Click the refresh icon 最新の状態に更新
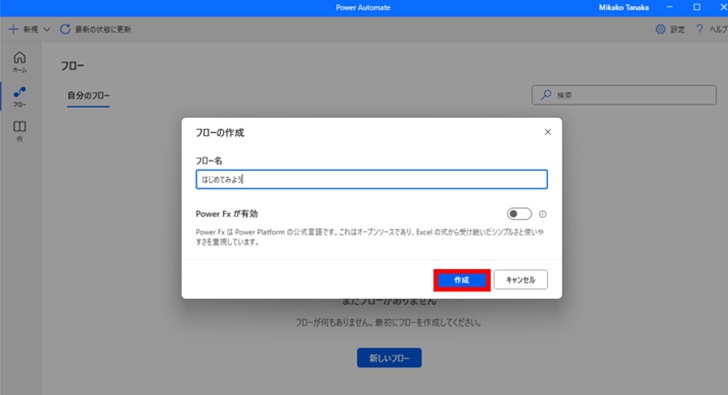728x395 pixels. coord(65,29)
